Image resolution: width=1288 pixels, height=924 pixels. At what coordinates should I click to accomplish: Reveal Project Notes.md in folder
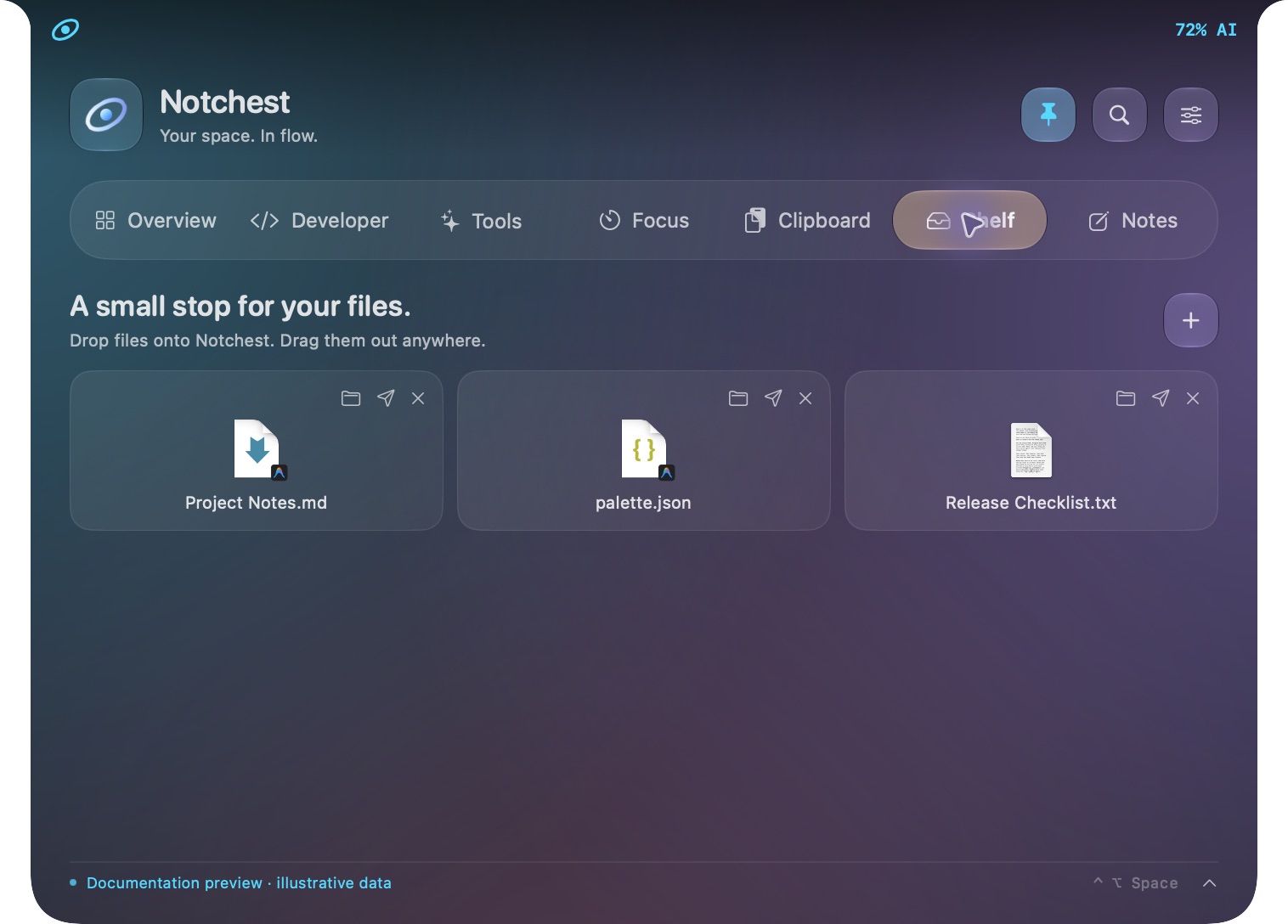click(x=351, y=398)
